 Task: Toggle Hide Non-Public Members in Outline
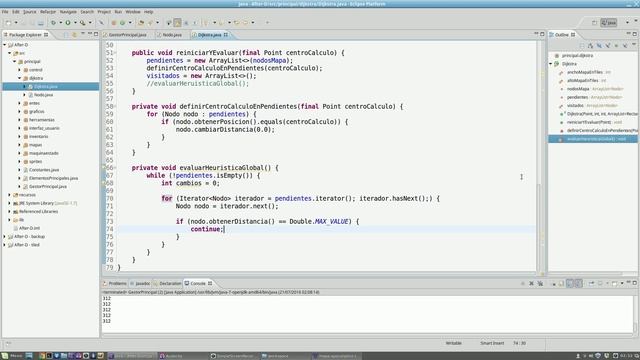tap(616, 46)
